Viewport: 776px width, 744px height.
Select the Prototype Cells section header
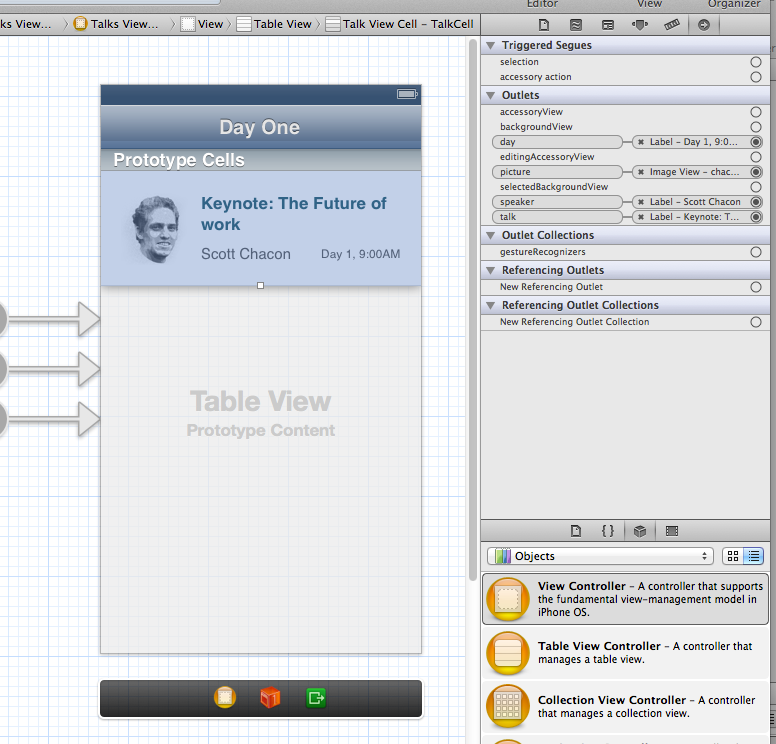click(x=261, y=160)
